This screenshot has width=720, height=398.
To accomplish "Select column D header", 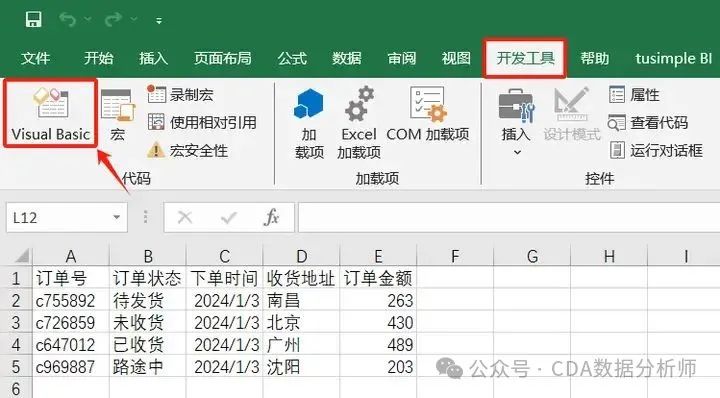I will [x=301, y=256].
